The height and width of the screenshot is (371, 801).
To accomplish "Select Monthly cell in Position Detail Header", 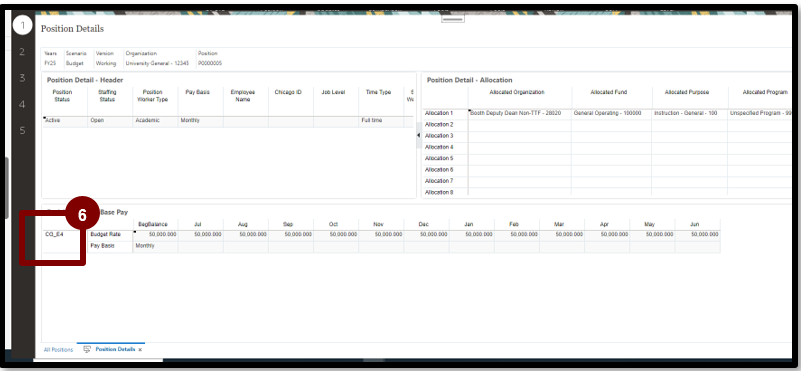I will 200,121.
